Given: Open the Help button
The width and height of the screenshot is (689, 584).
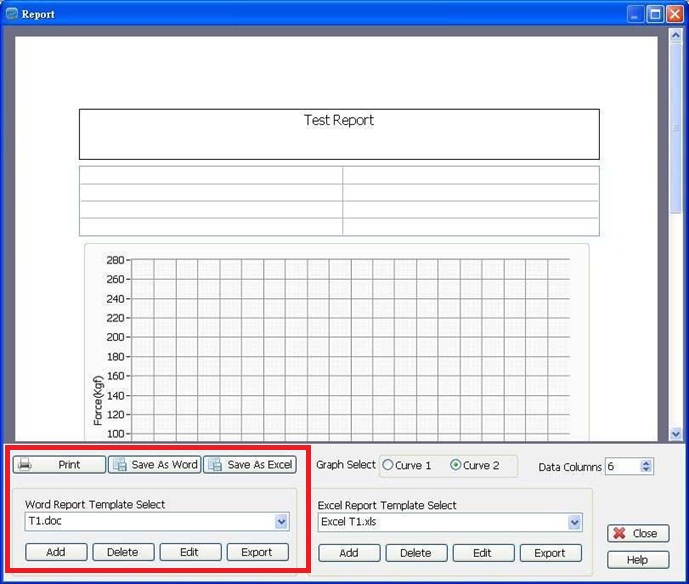Looking at the screenshot, I should (638, 559).
